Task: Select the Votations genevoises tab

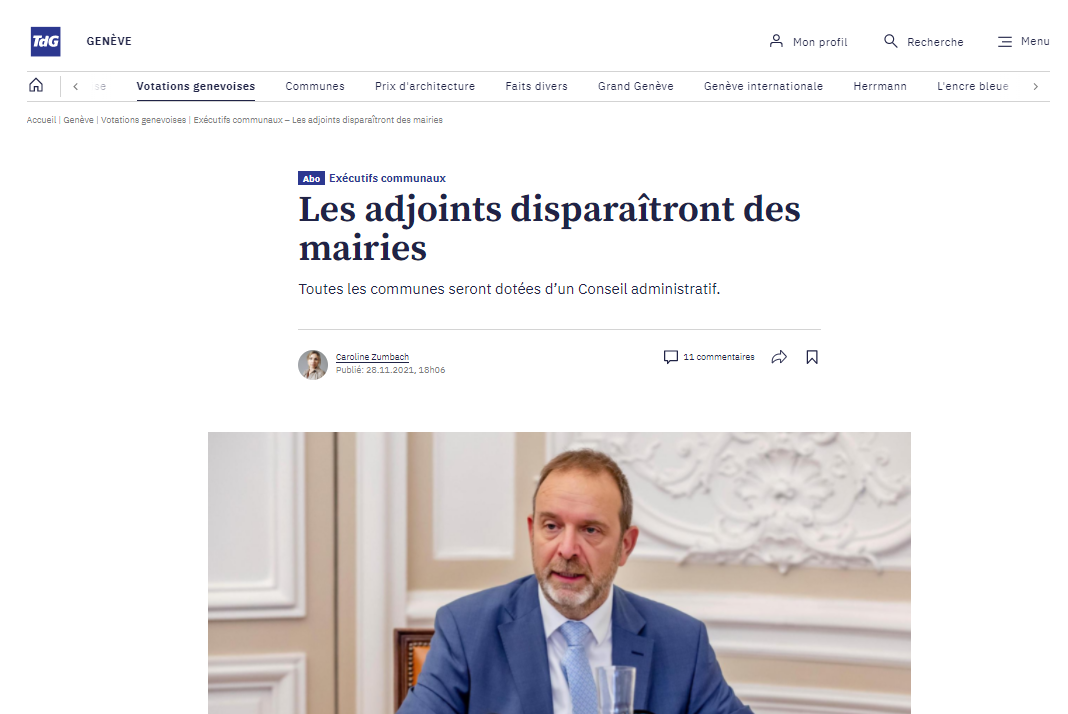Action: 195,87
